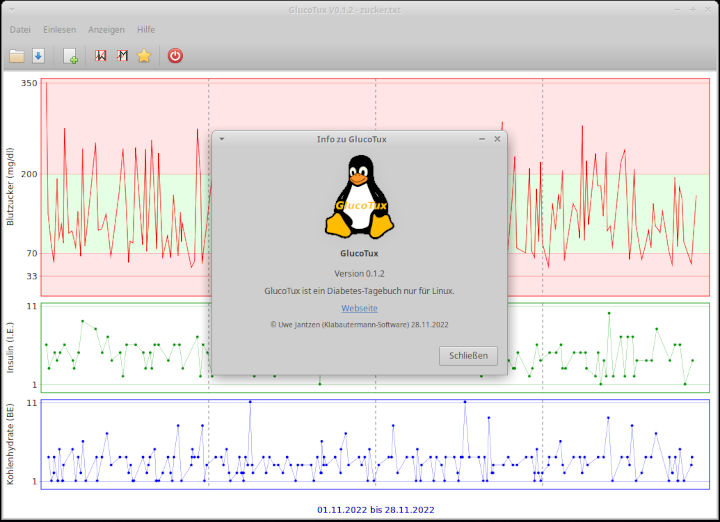720x522 pixels.
Task: Click the 'Insulin (I.E.)' axis label
Action: point(10,347)
